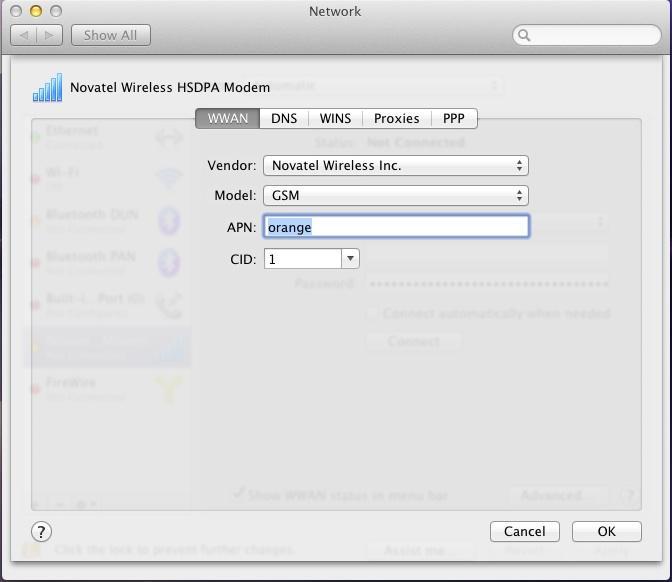Open the Vendor dropdown menu
Screen dimensions: 672x582
click(395, 165)
